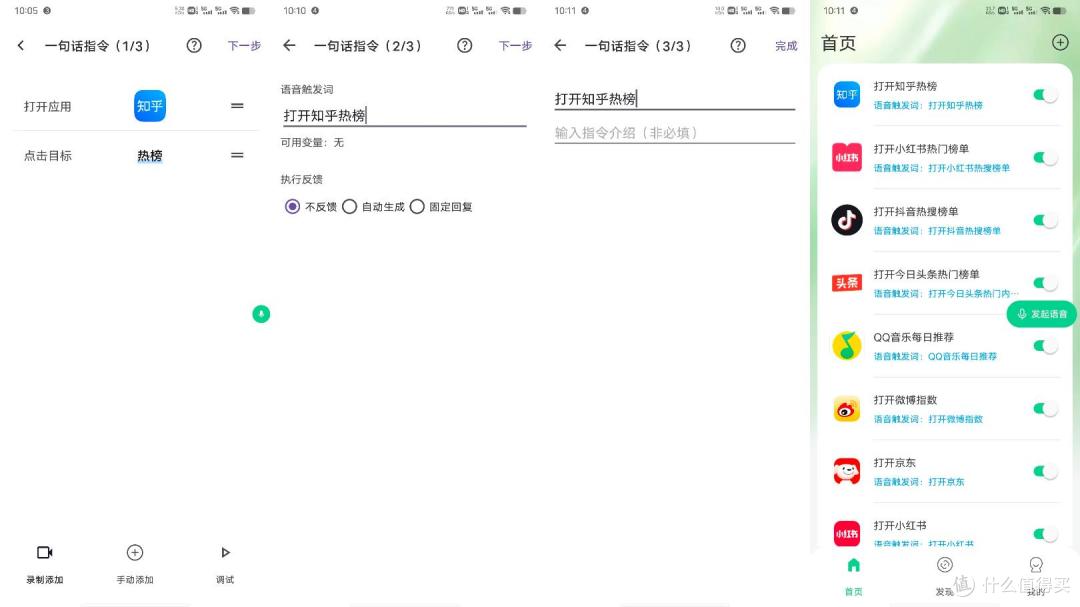This screenshot has width=1080, height=607.
Task: Switch to 首页 bottom tab
Action: coord(853,577)
